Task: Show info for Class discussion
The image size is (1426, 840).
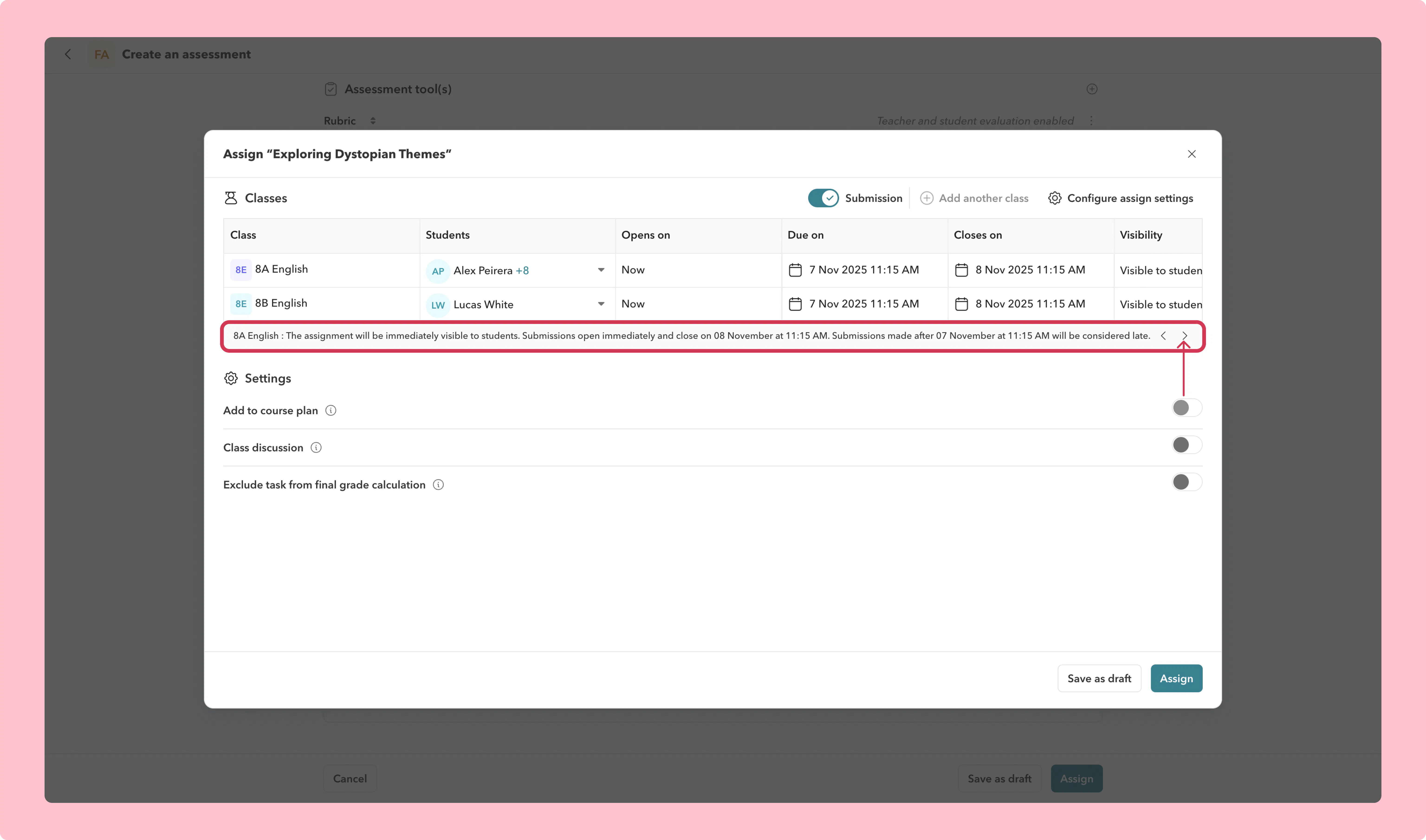Action: (x=316, y=448)
